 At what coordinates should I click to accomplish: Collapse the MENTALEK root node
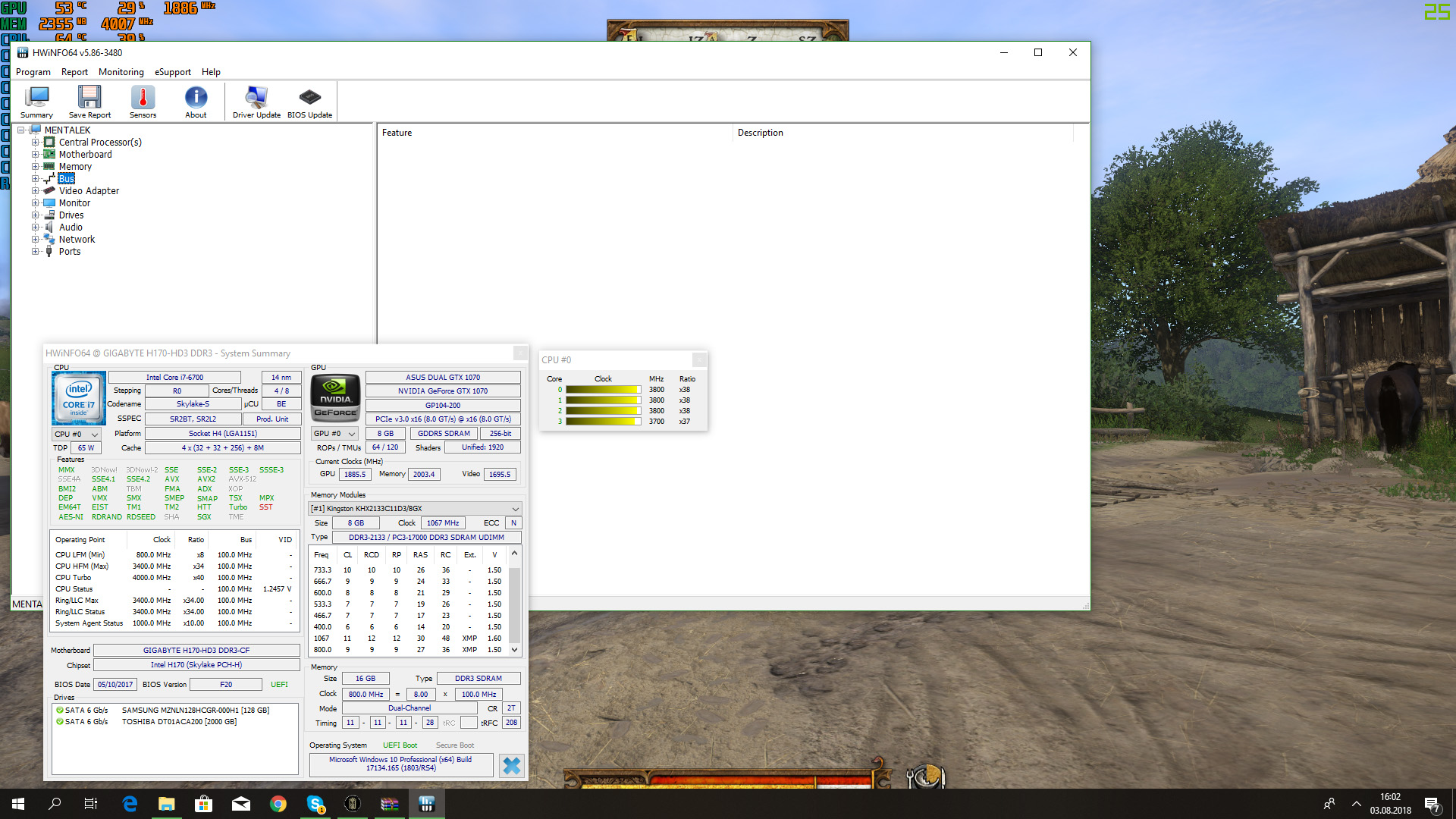pos(21,130)
